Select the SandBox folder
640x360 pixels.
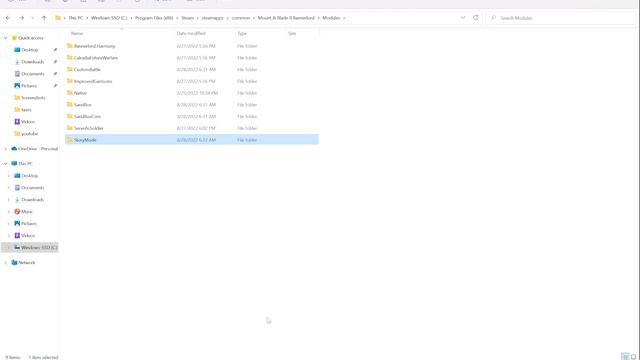pyautogui.click(x=192, y=105)
